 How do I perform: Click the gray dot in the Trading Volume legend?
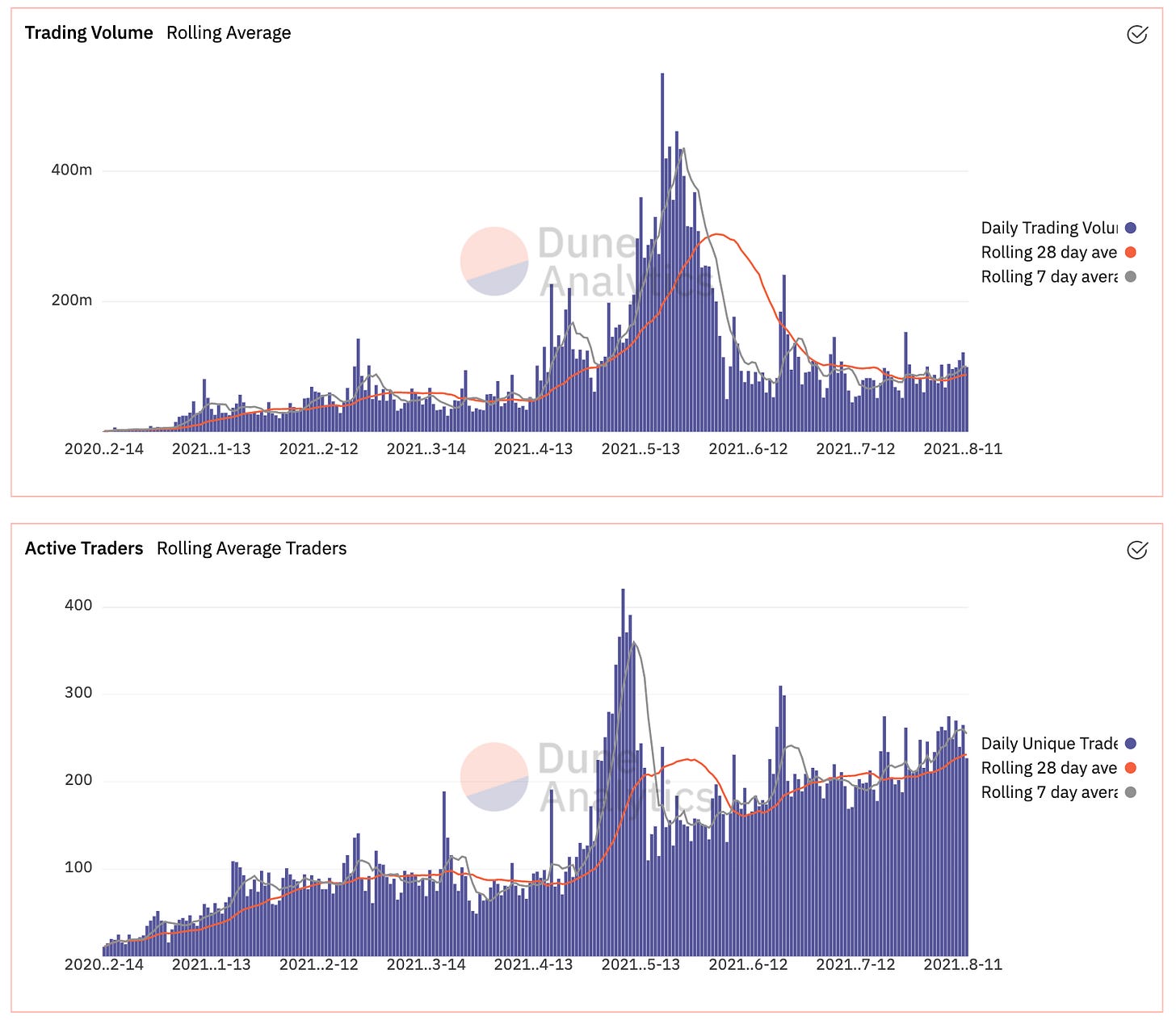click(x=1131, y=277)
